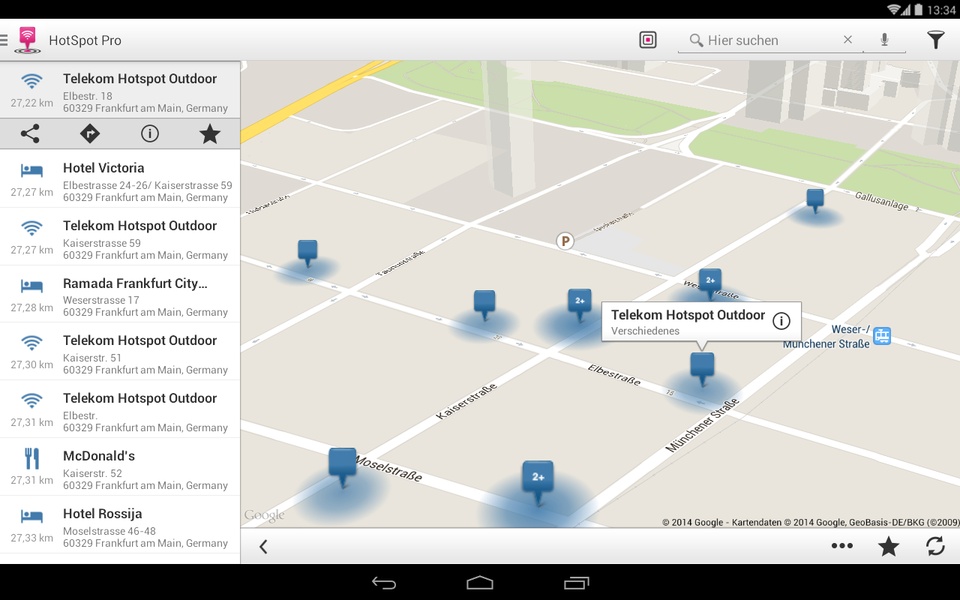Click the search magnifier icon
The width and height of the screenshot is (960, 600).
696,40
